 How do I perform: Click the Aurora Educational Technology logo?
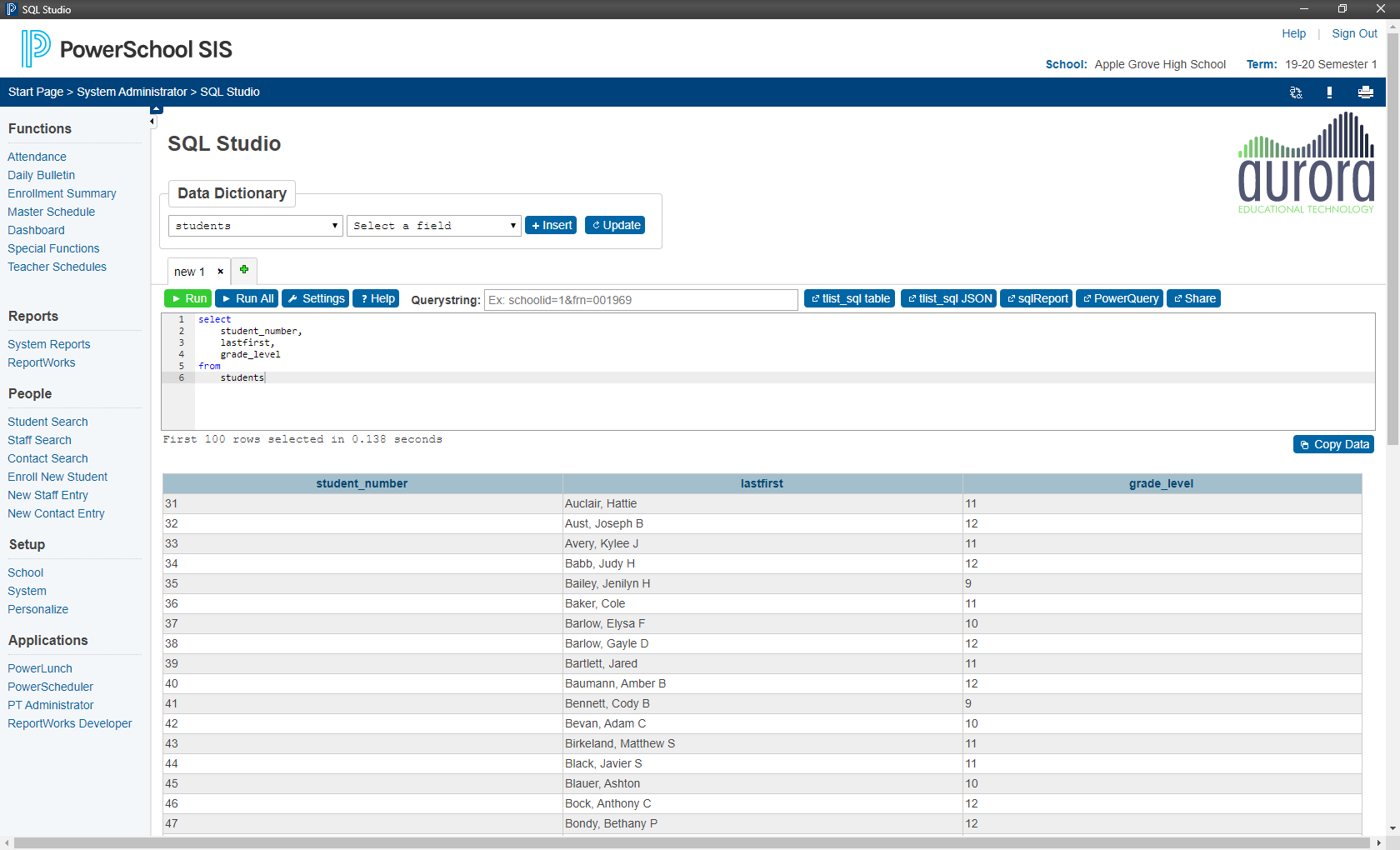pos(1305,162)
